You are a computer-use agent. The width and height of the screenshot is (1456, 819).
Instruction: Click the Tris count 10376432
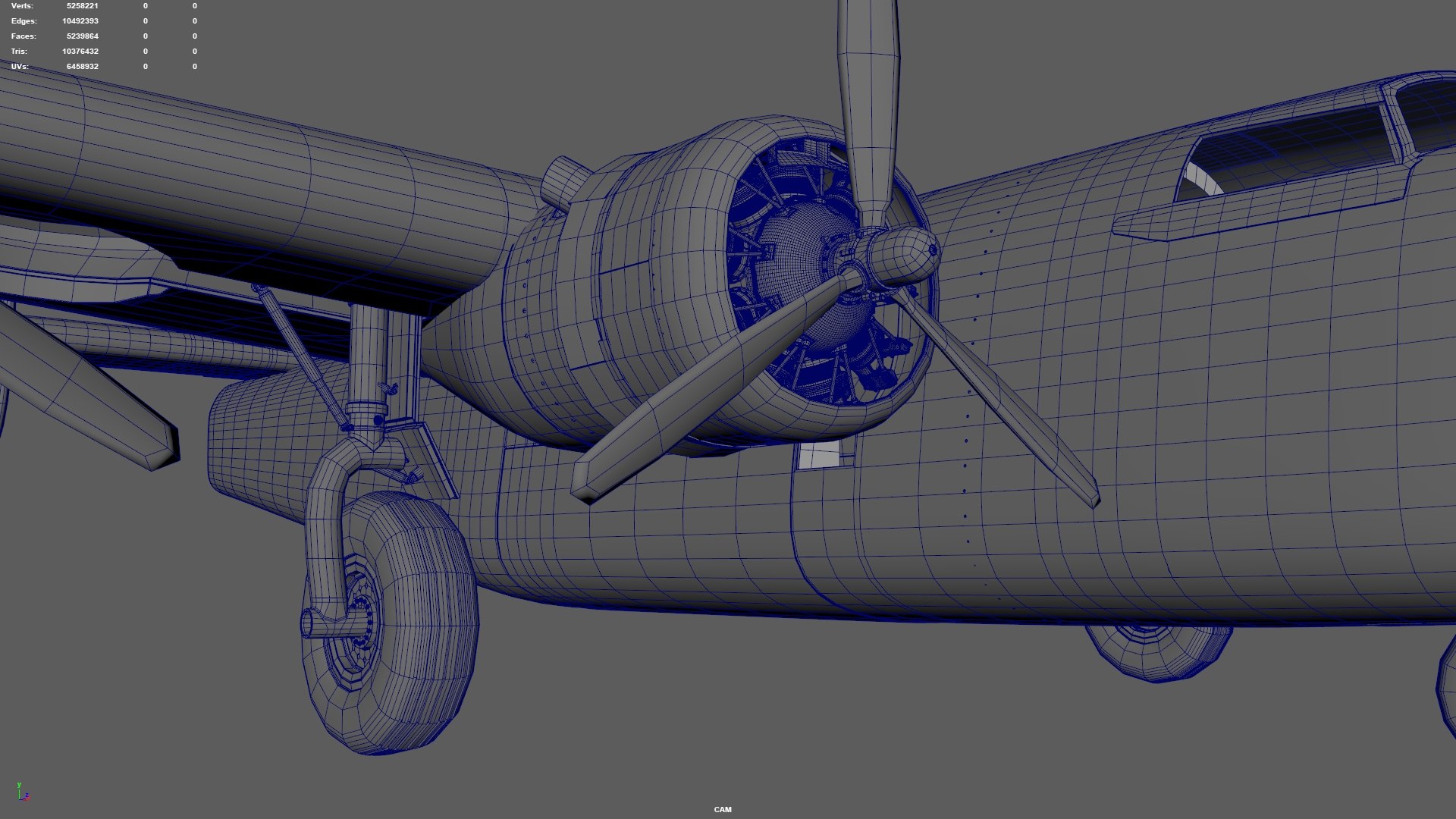pyautogui.click(x=80, y=52)
